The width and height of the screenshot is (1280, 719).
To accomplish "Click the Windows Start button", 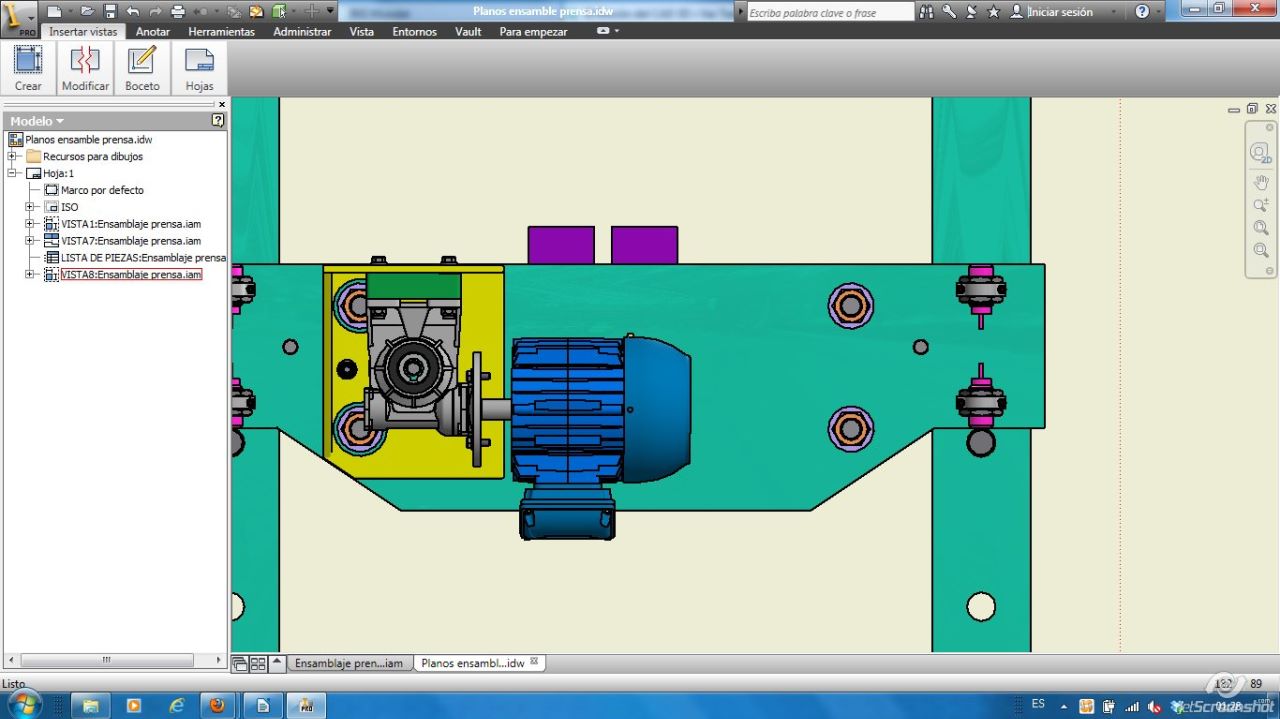I will [24, 704].
